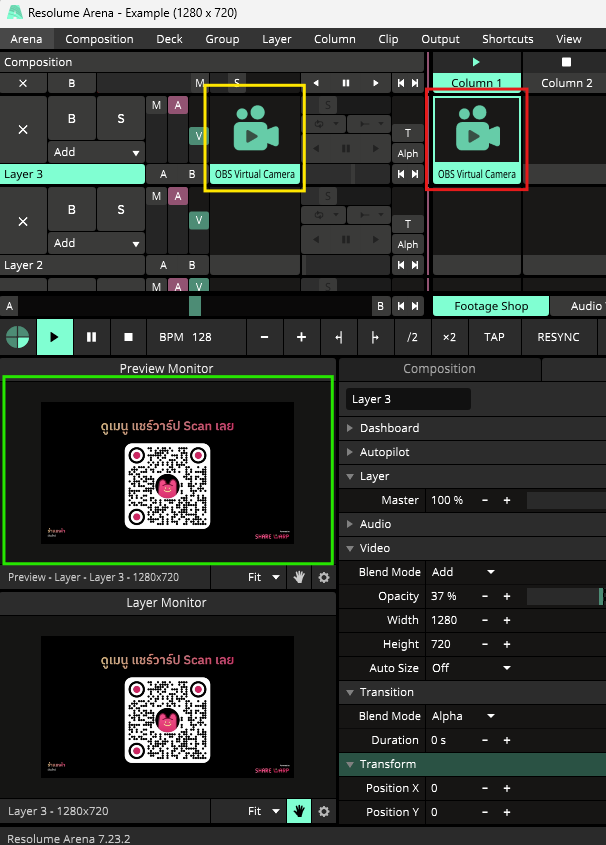The height and width of the screenshot is (845, 606).
Task: Open the Video Blend Mode Add dropdown
Action: point(463,572)
